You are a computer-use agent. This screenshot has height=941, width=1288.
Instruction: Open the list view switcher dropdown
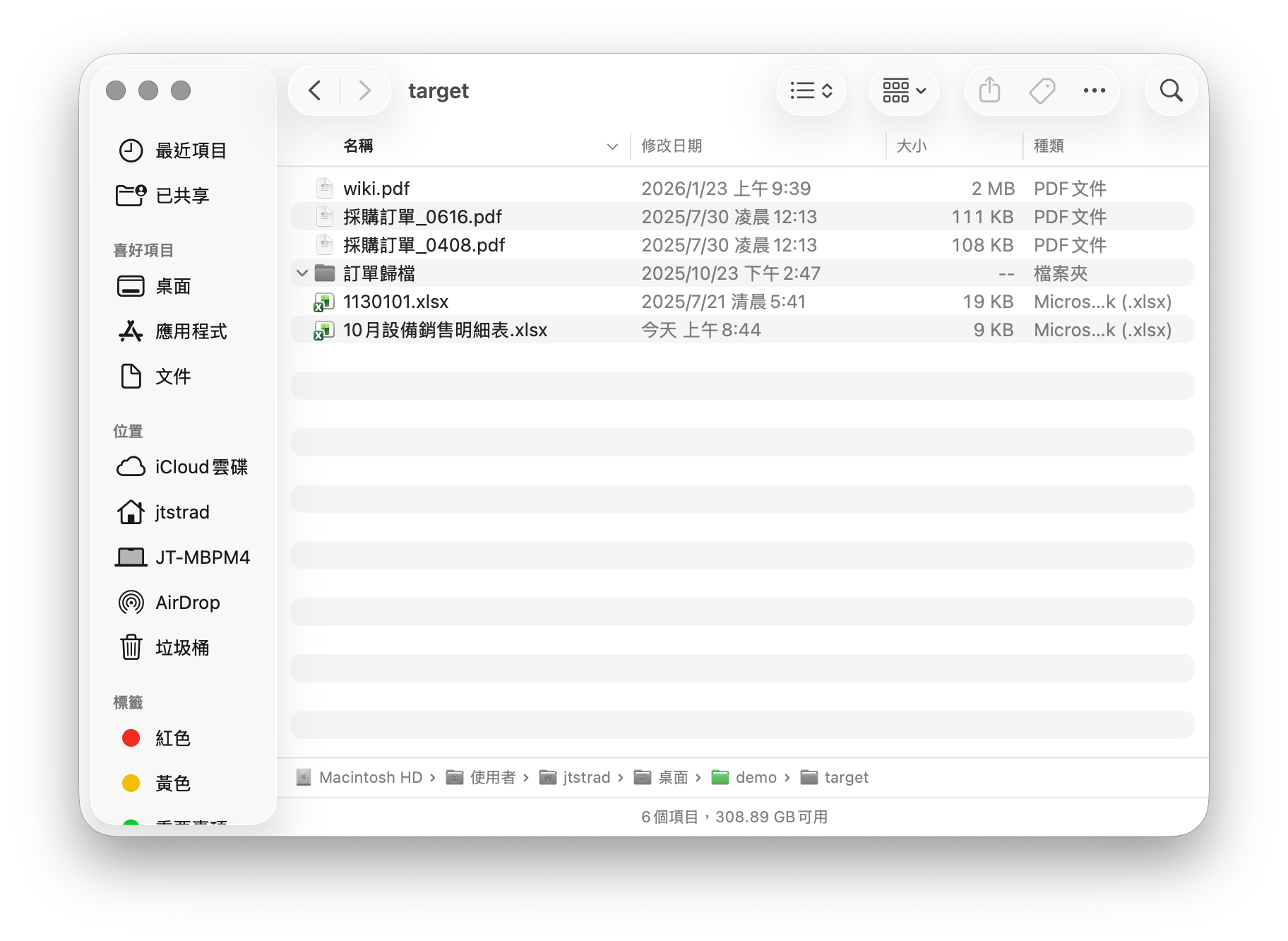tap(811, 90)
